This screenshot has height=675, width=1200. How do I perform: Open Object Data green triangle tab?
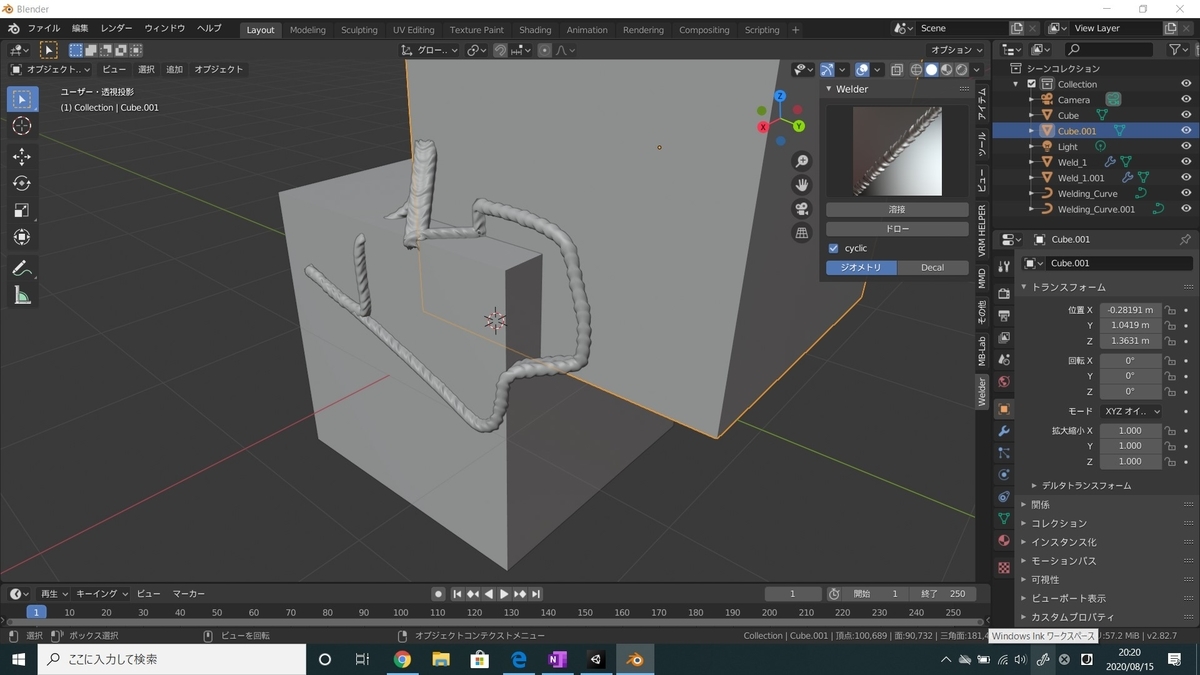(x=1004, y=519)
